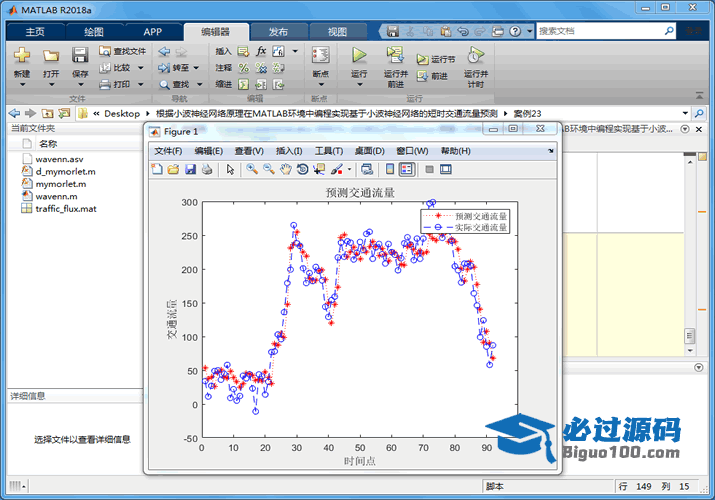Click Print Figure icon in Figure 1 toolbar
The width and height of the screenshot is (715, 500).
pyautogui.click(x=207, y=170)
